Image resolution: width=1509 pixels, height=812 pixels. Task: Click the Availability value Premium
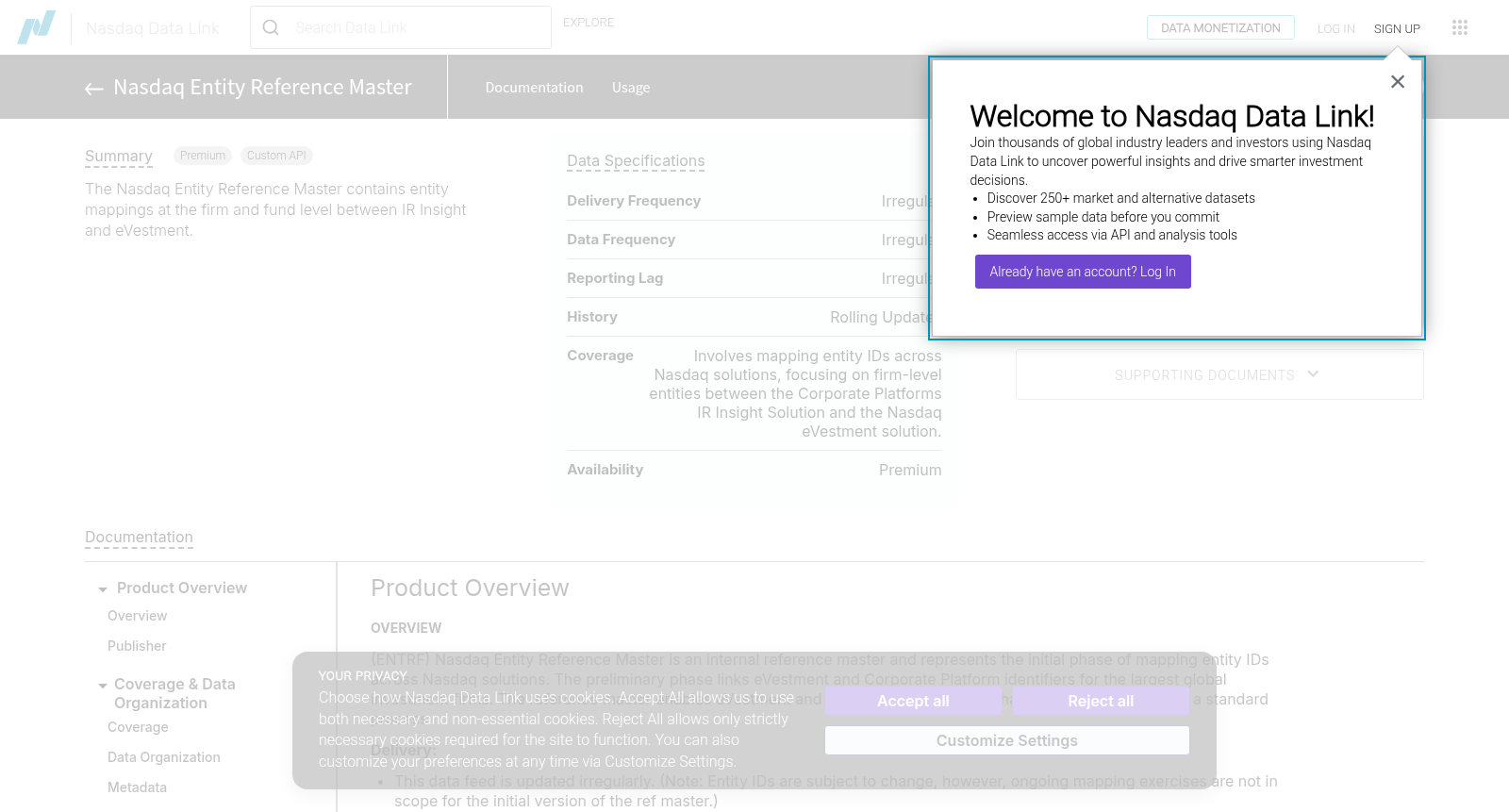tap(910, 470)
